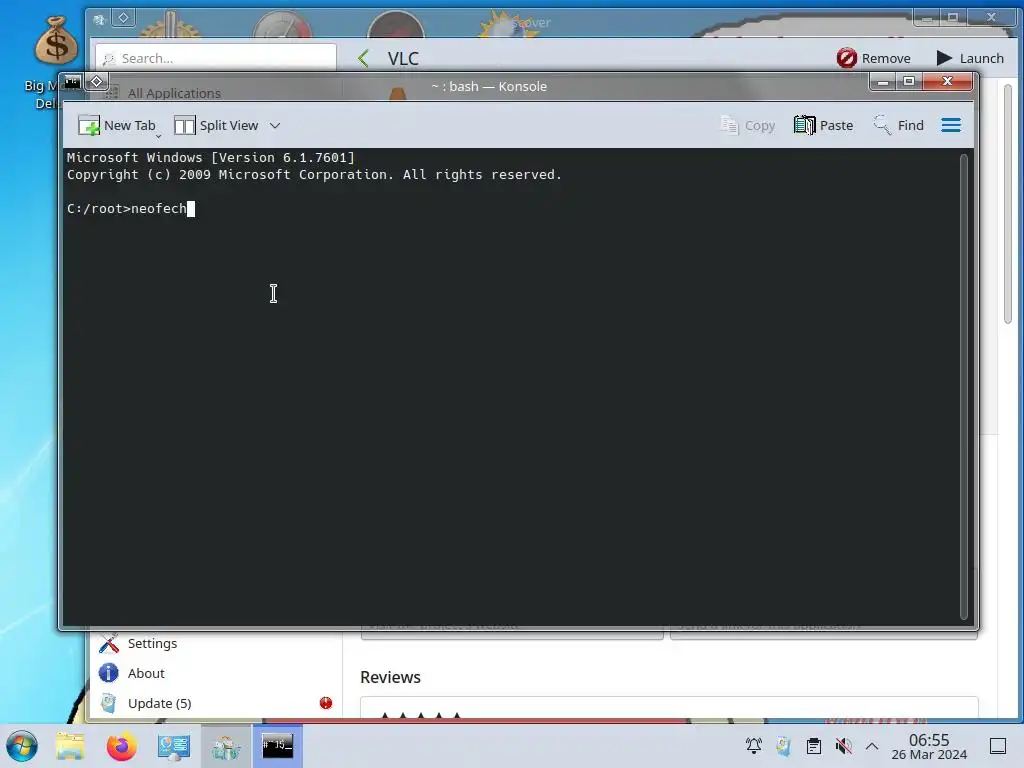Select the money bag desktop icon
The width and height of the screenshot is (1024, 768).
(56, 40)
